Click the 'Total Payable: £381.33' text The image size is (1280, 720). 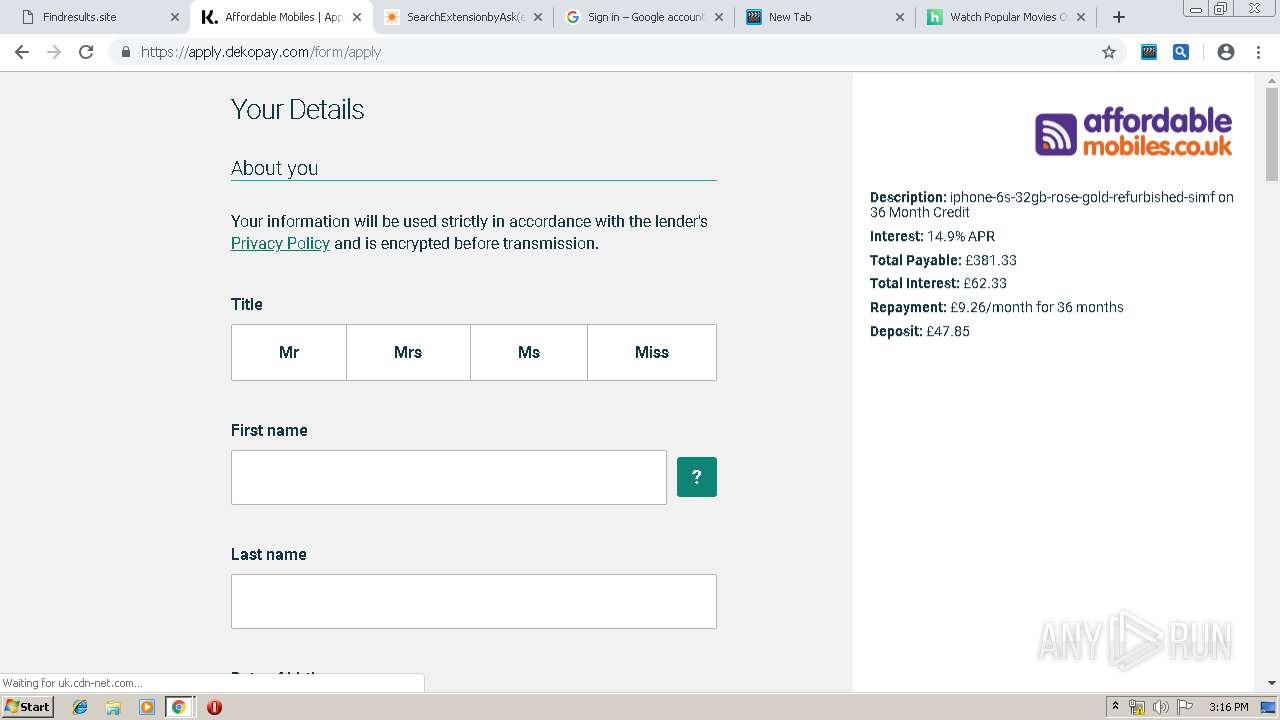click(943, 260)
